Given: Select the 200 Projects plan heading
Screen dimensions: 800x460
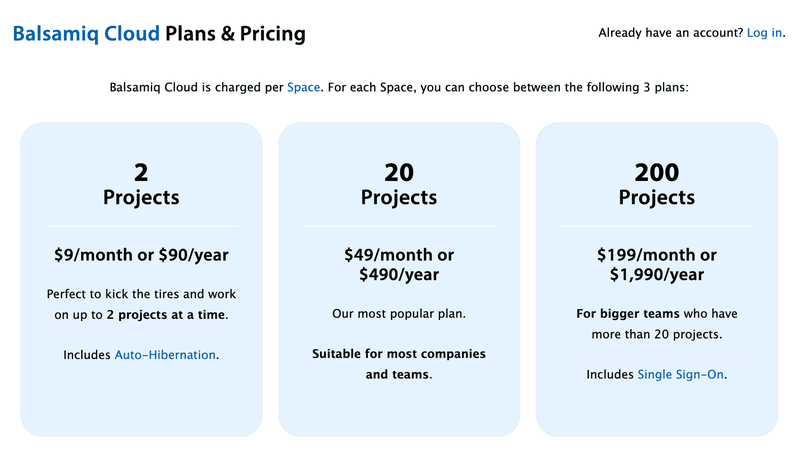Looking at the screenshot, I should 657,184.
